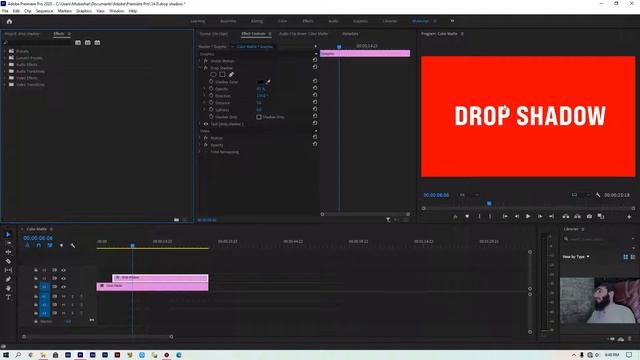Switch to the Effect Controls tab

tap(253, 34)
